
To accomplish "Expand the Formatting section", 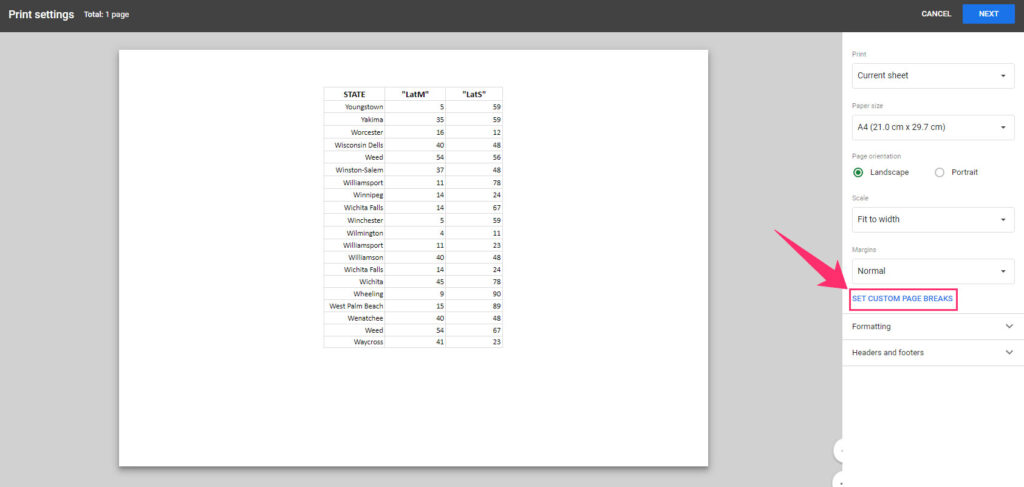I will [933, 326].
